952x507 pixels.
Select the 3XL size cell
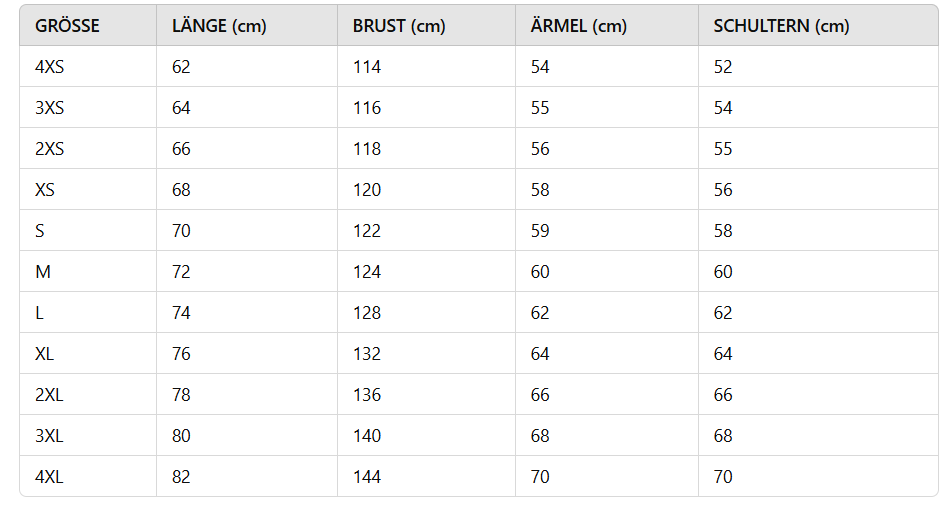49,436
